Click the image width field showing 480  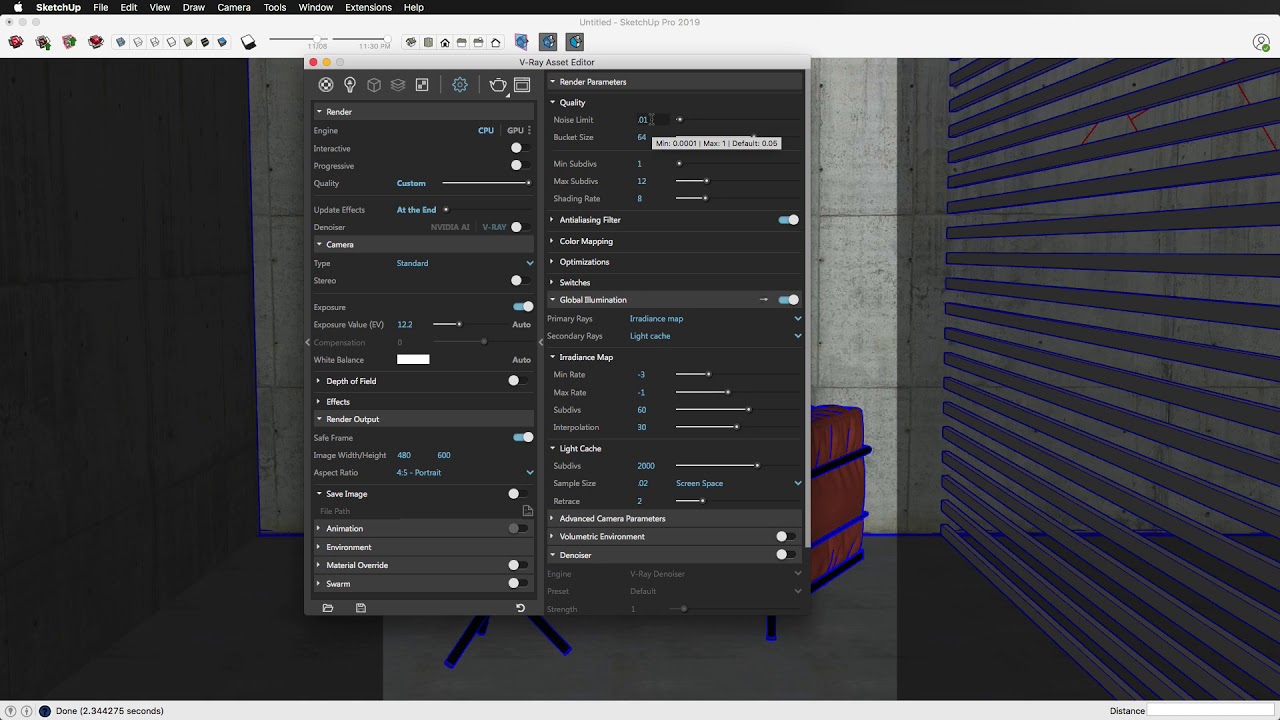click(x=404, y=455)
